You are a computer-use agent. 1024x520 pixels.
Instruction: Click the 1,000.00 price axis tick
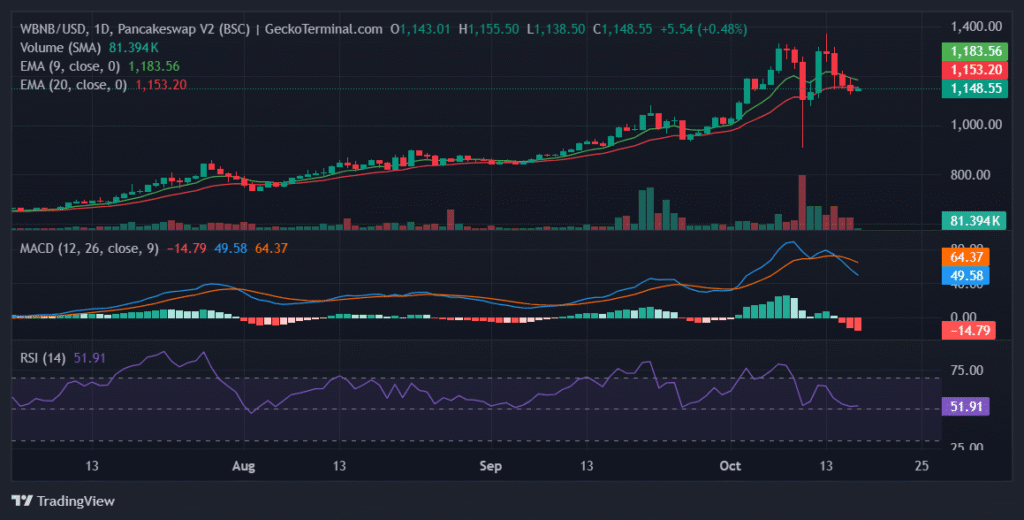tap(976, 125)
